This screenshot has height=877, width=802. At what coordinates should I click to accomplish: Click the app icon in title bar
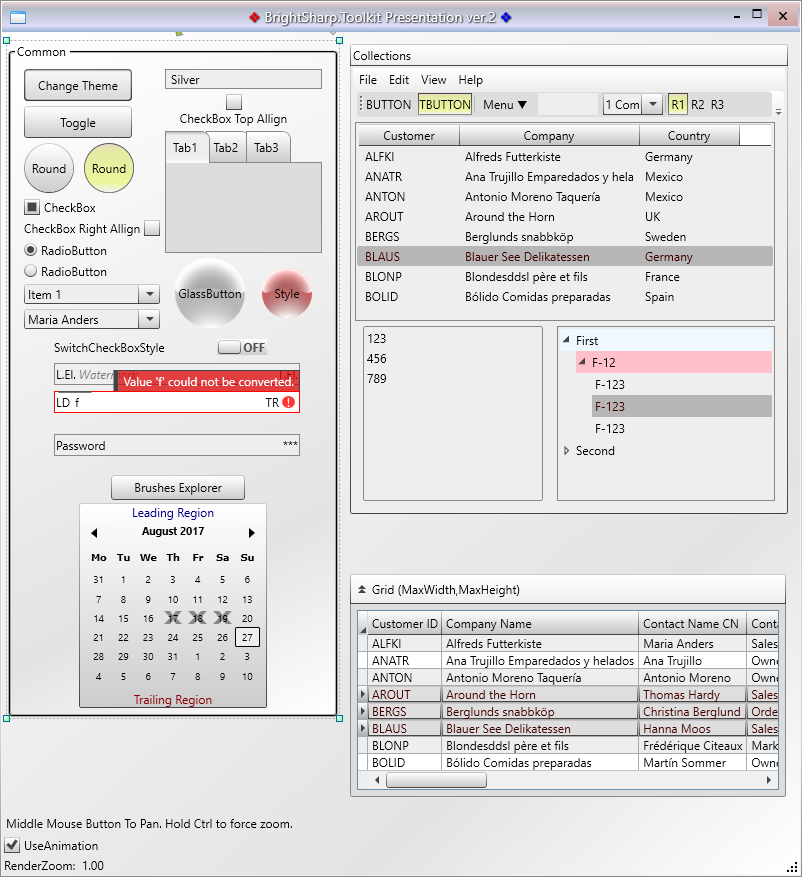pos(18,17)
